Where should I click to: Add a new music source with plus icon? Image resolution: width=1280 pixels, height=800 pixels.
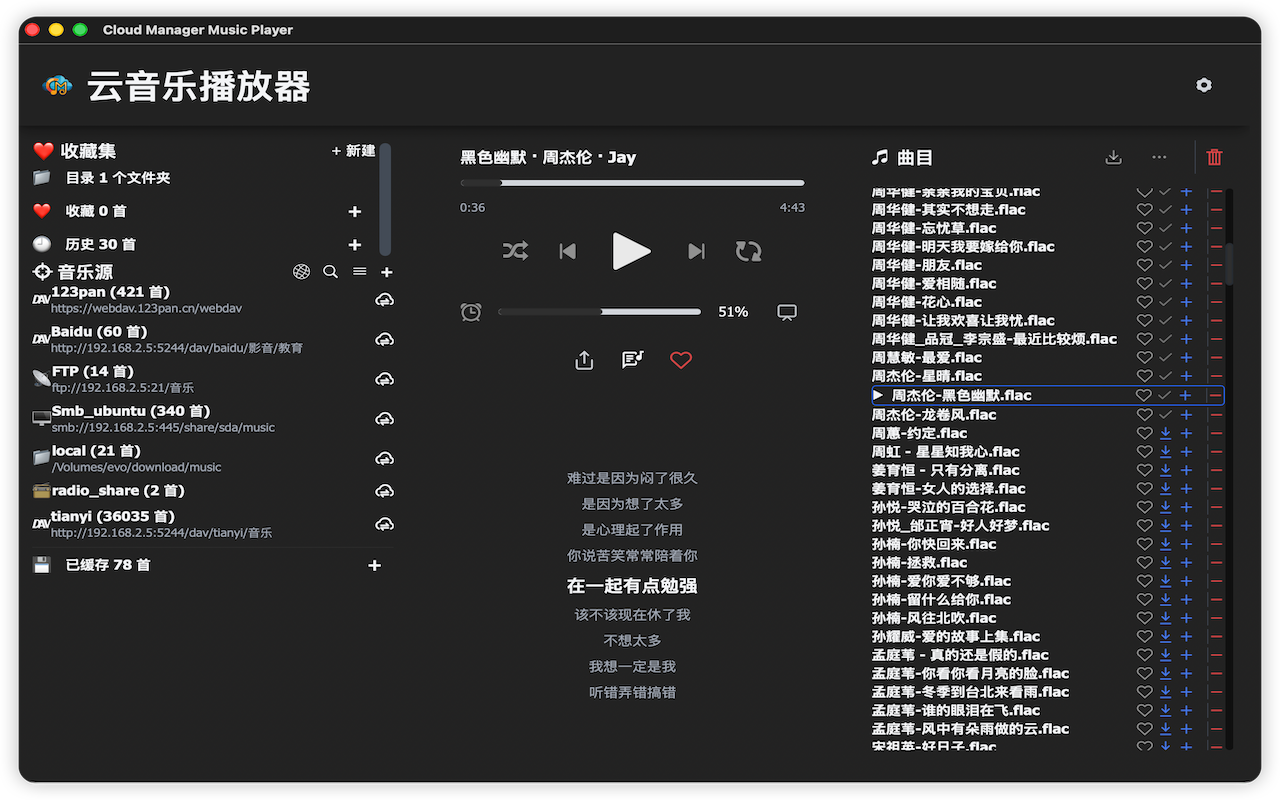click(387, 272)
